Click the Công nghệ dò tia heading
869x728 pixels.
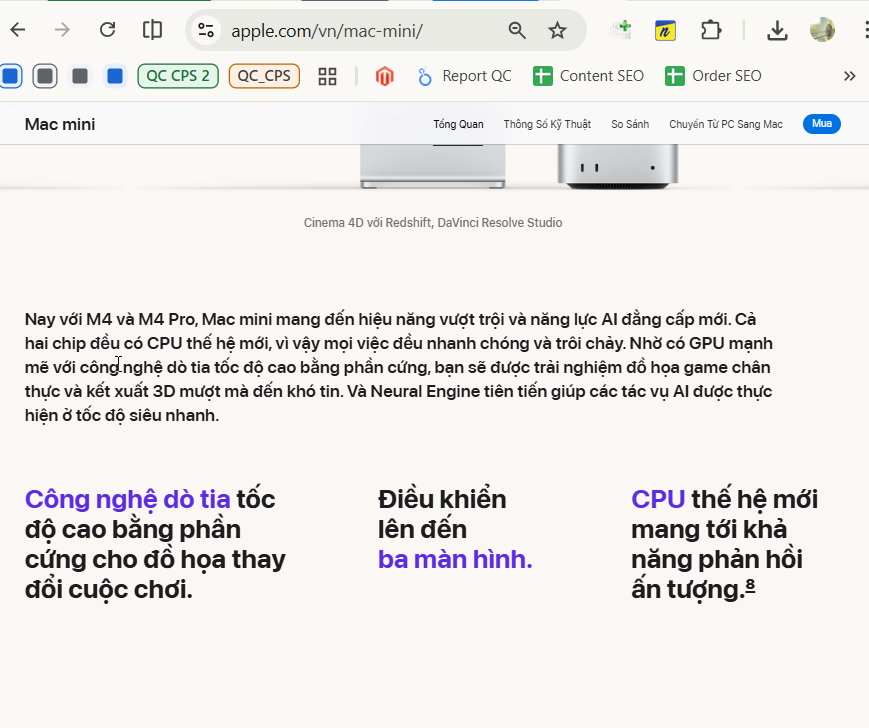click(155, 544)
